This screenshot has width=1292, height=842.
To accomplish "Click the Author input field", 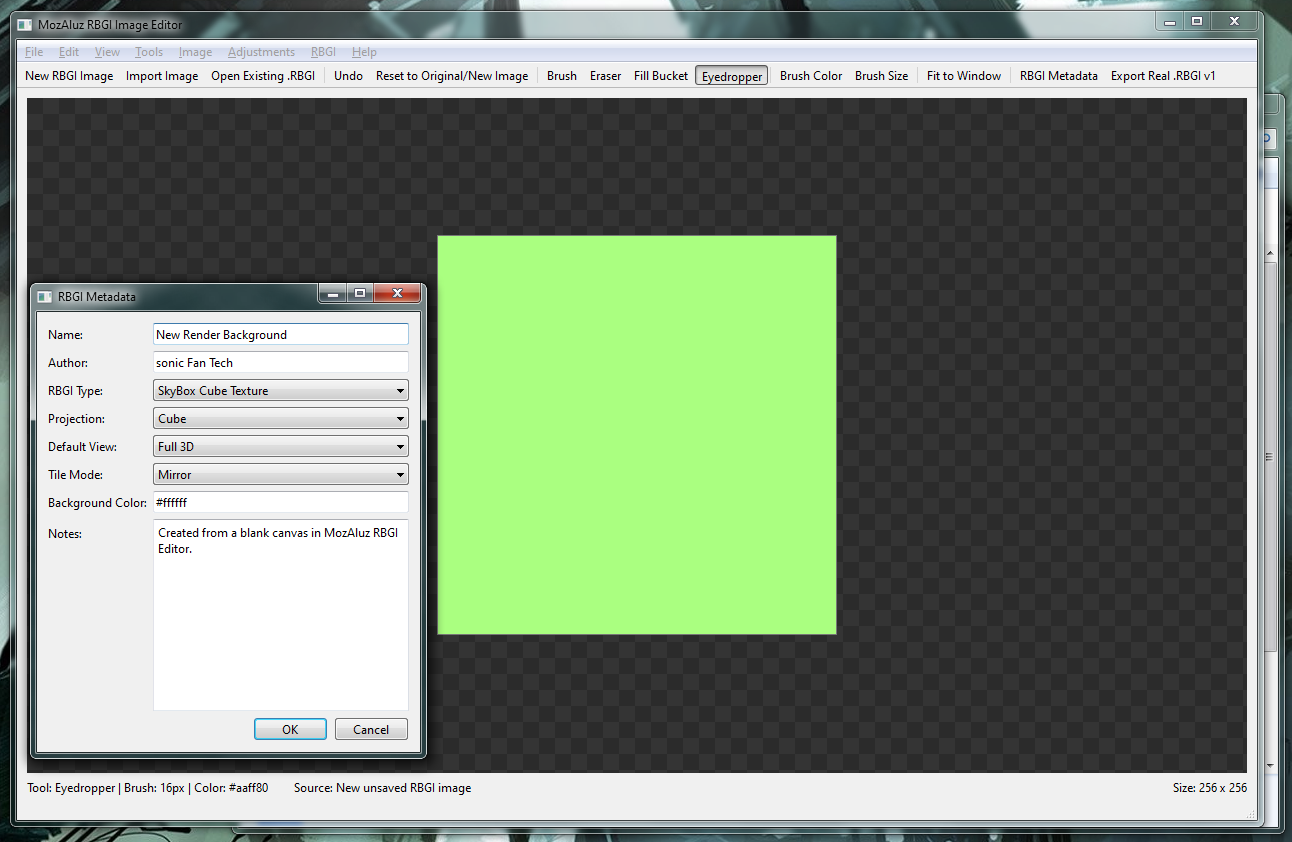I will tap(281, 363).
